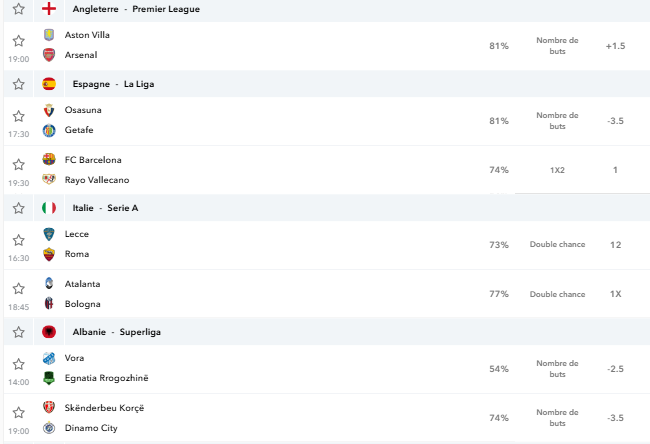Favorite the Angleterre Premier League competition
The image size is (650, 444).
click(x=18, y=9)
